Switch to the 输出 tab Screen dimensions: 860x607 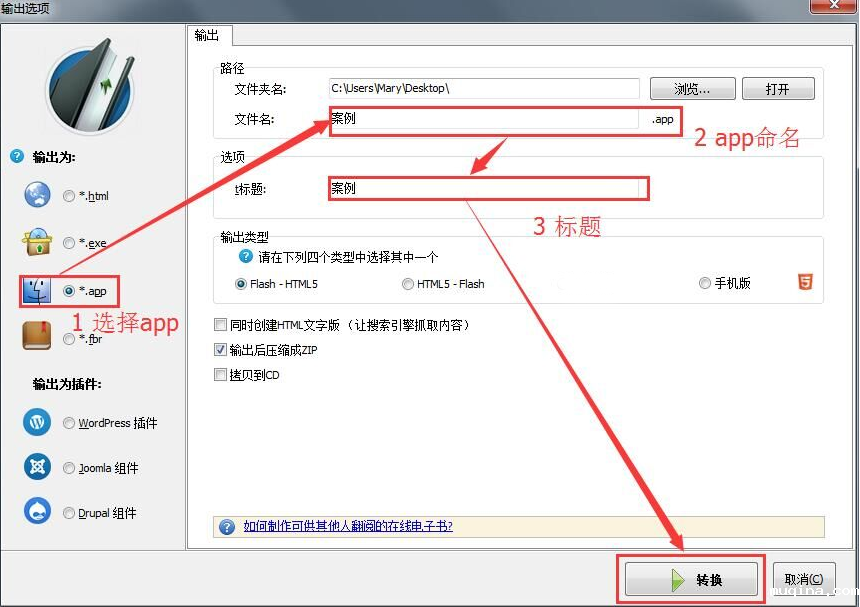207,36
